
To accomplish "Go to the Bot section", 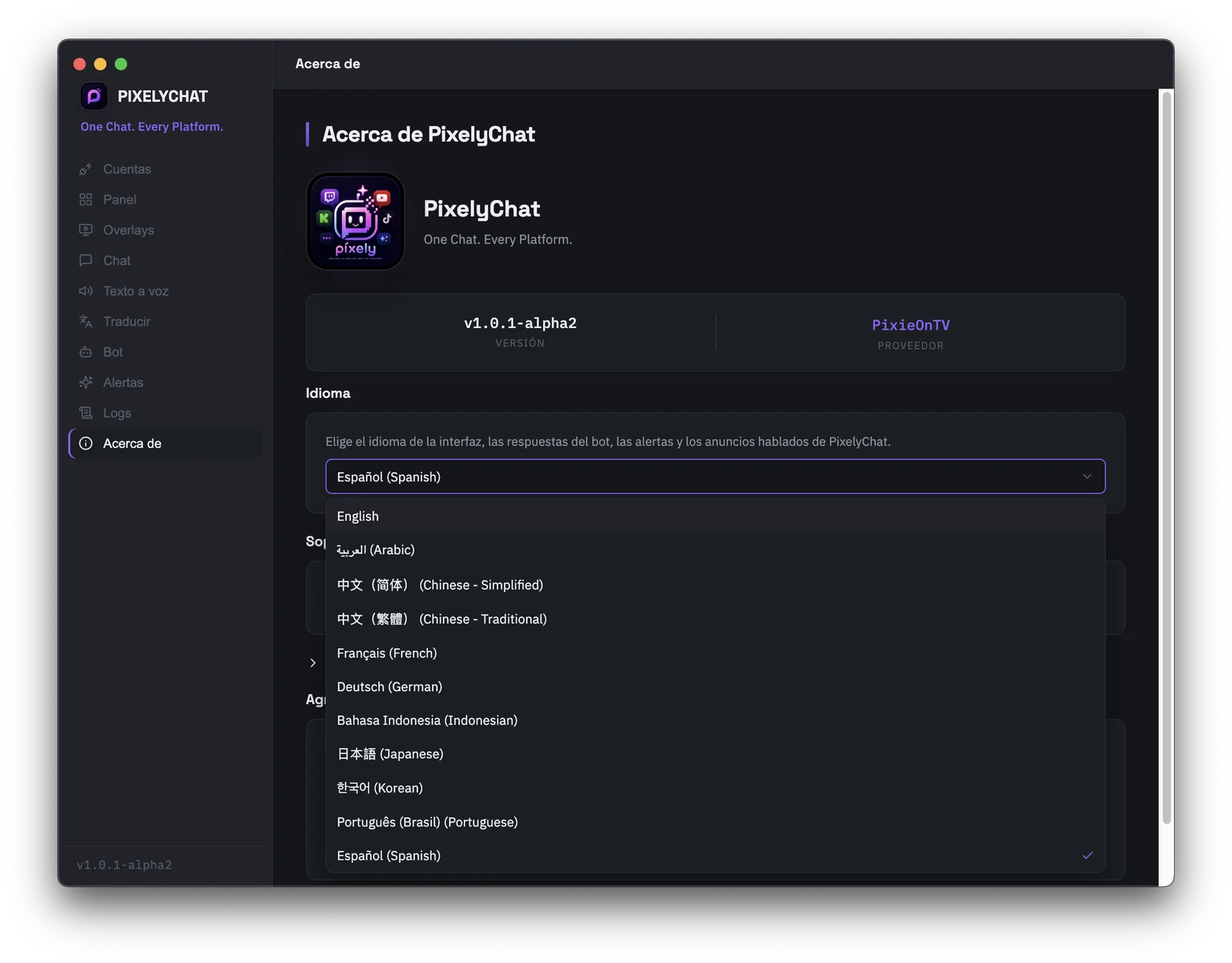I will [x=165, y=352].
